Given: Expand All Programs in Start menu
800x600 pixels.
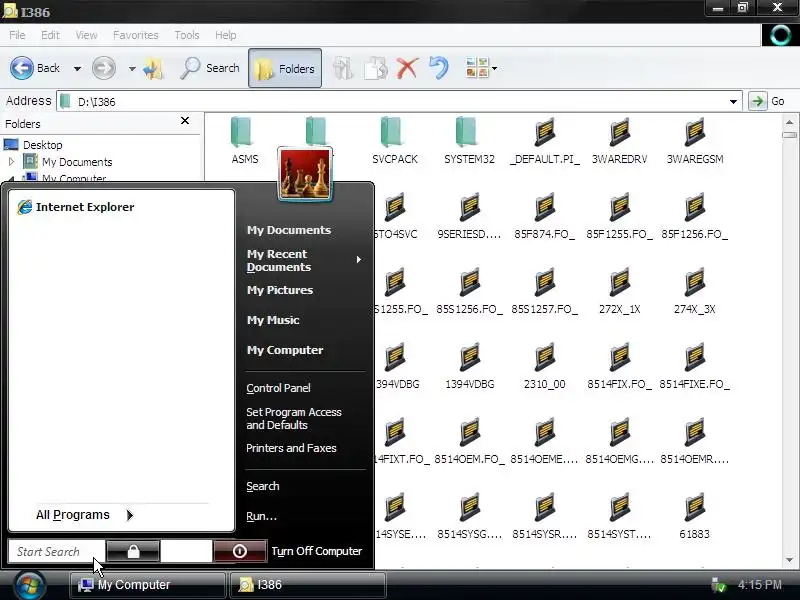Looking at the screenshot, I should (x=84, y=515).
